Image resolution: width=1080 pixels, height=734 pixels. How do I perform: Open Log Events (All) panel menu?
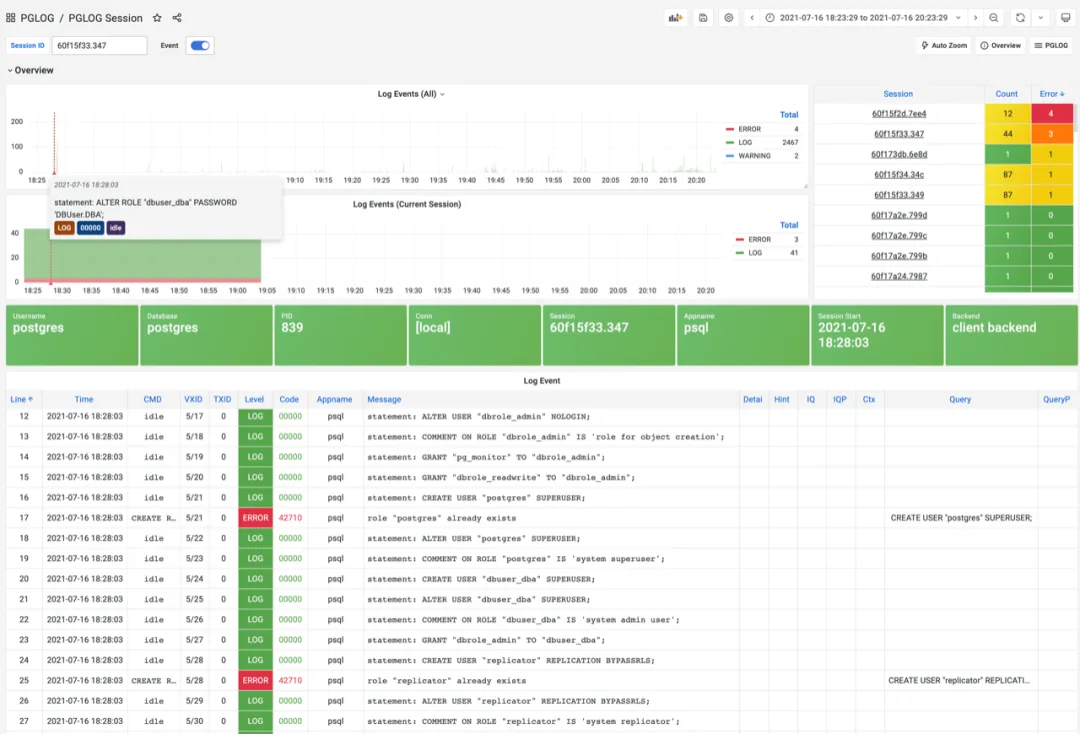tap(411, 94)
